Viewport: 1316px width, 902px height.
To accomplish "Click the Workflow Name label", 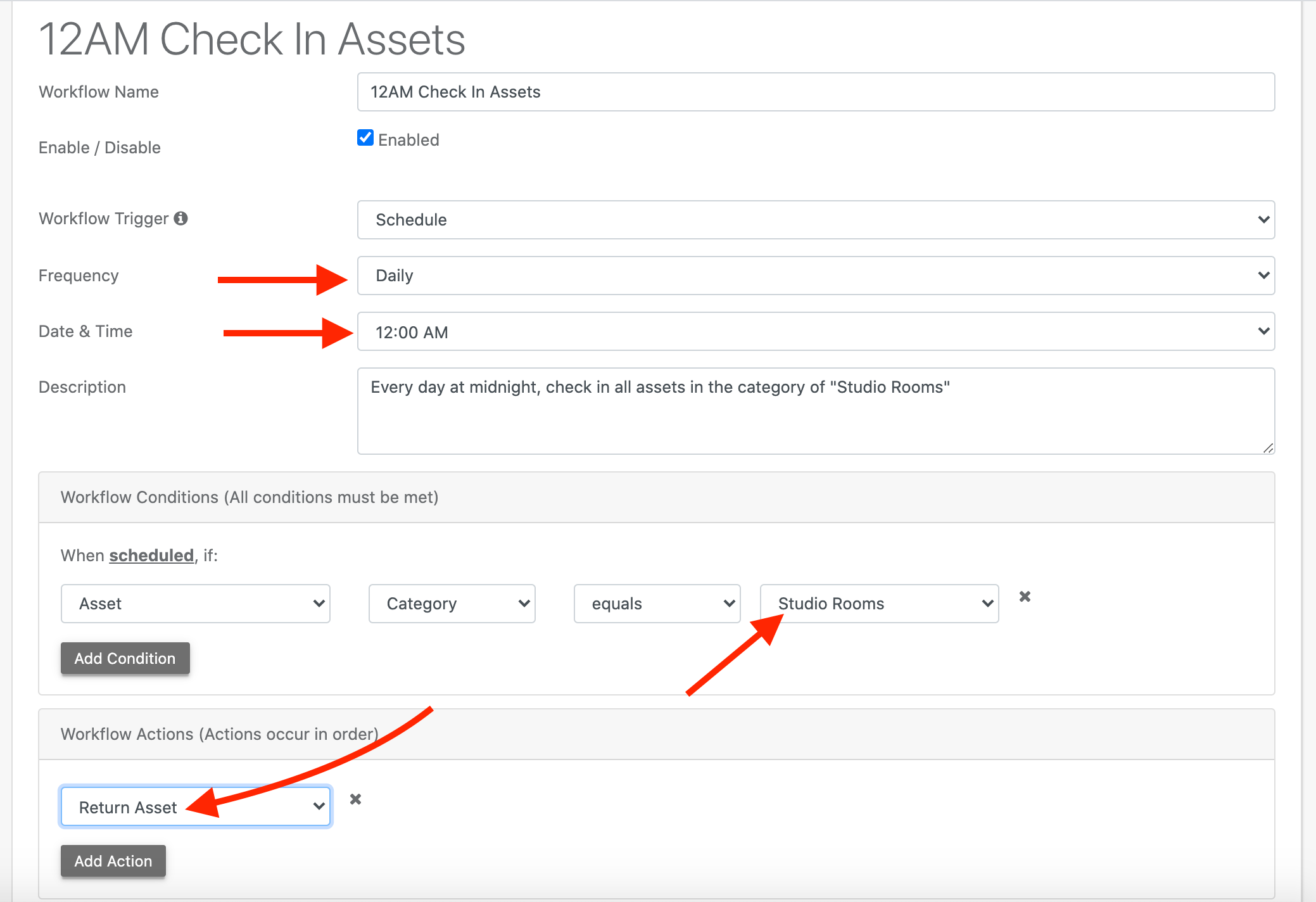I will coord(99,92).
